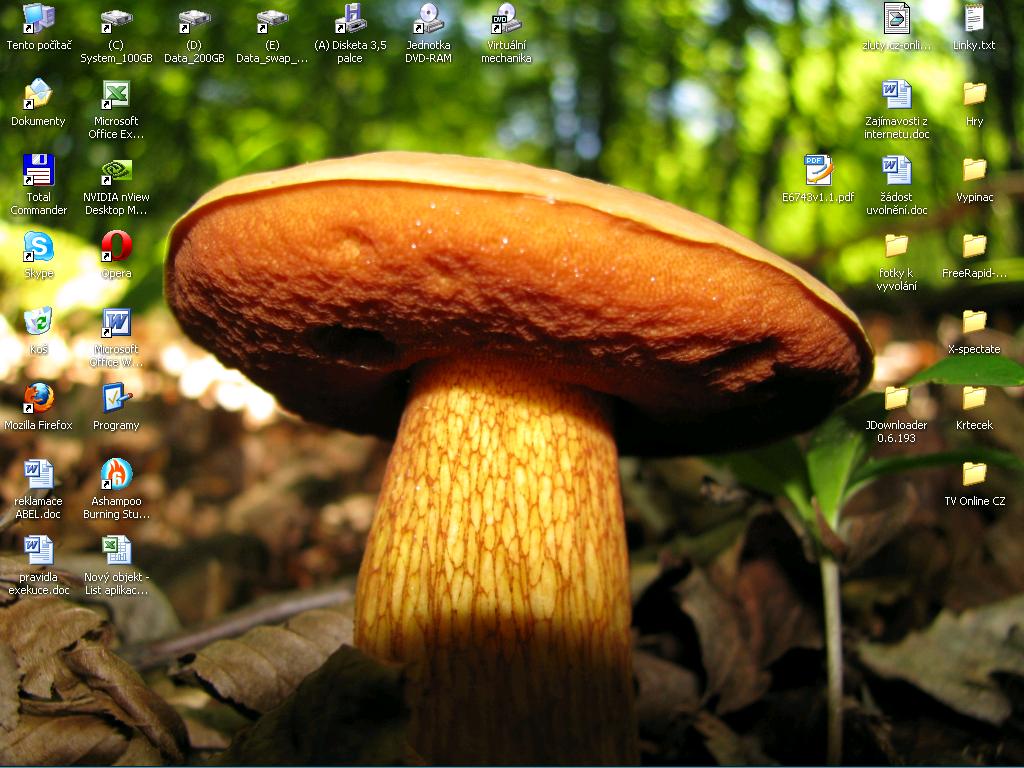Select the Programy shortcut icon

point(116,399)
